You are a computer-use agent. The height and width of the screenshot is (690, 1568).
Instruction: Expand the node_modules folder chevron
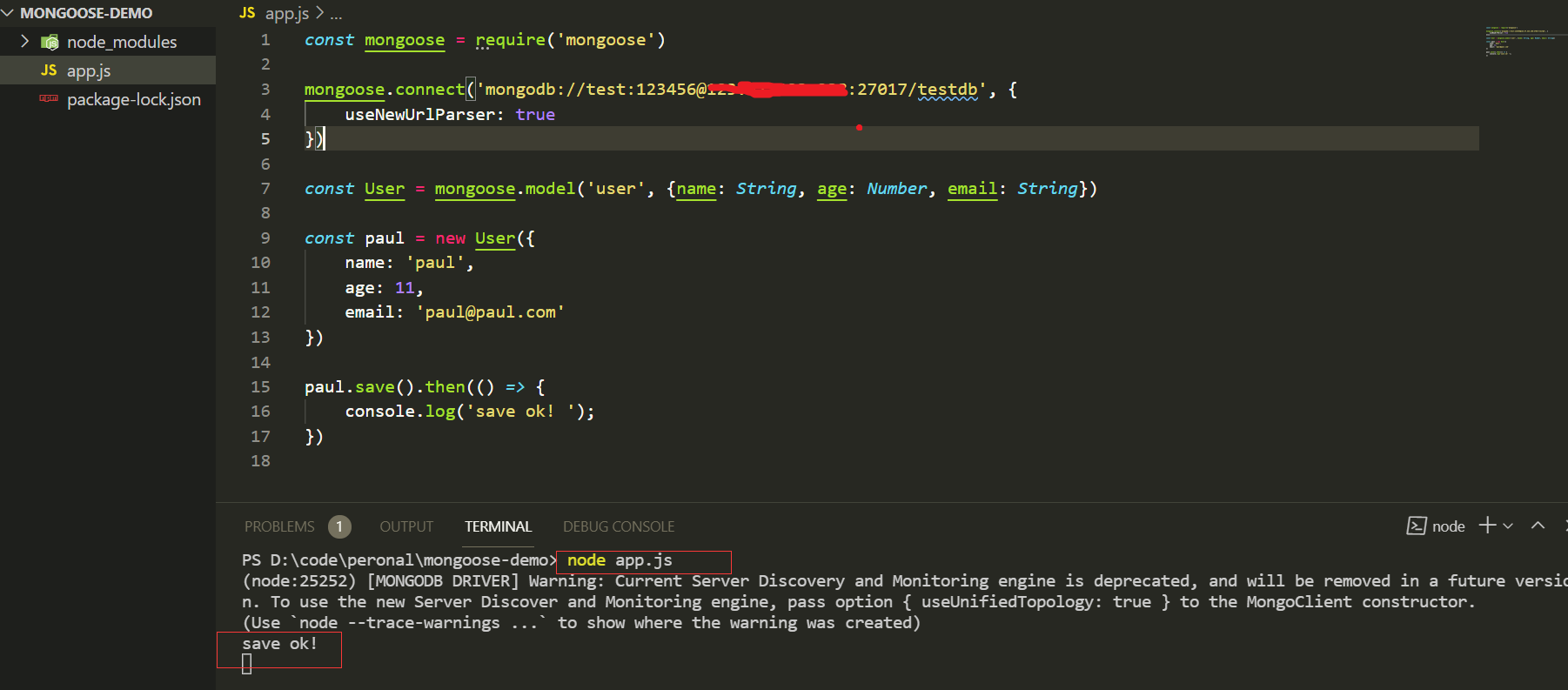(x=24, y=42)
